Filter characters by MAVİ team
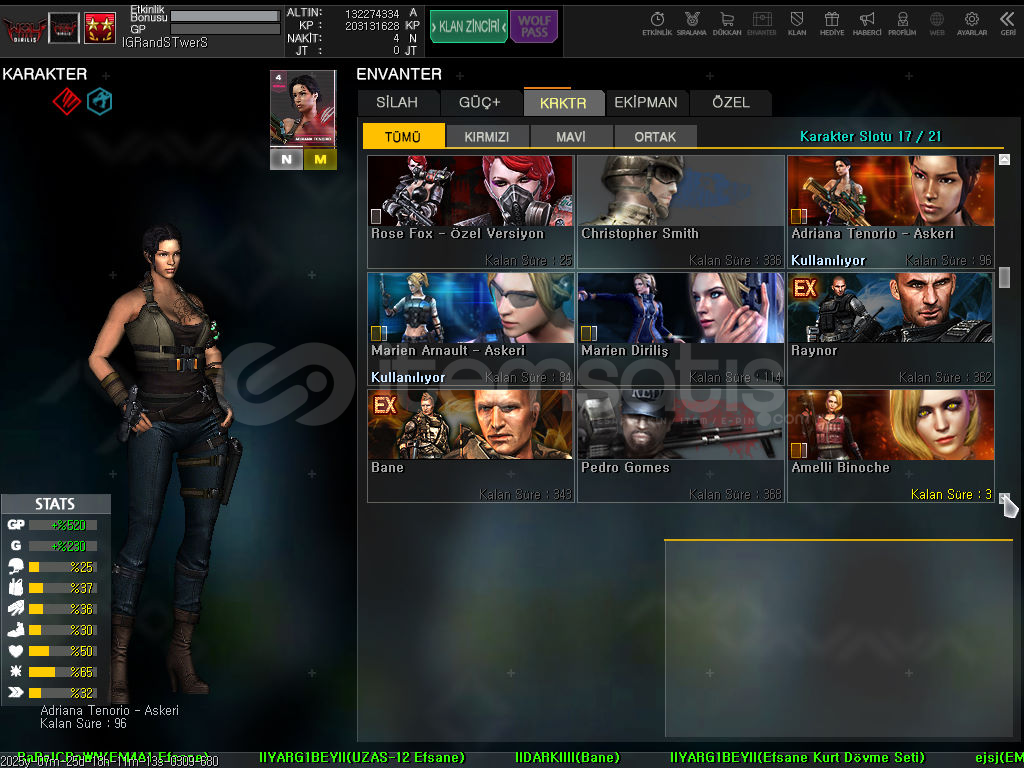 [571, 136]
